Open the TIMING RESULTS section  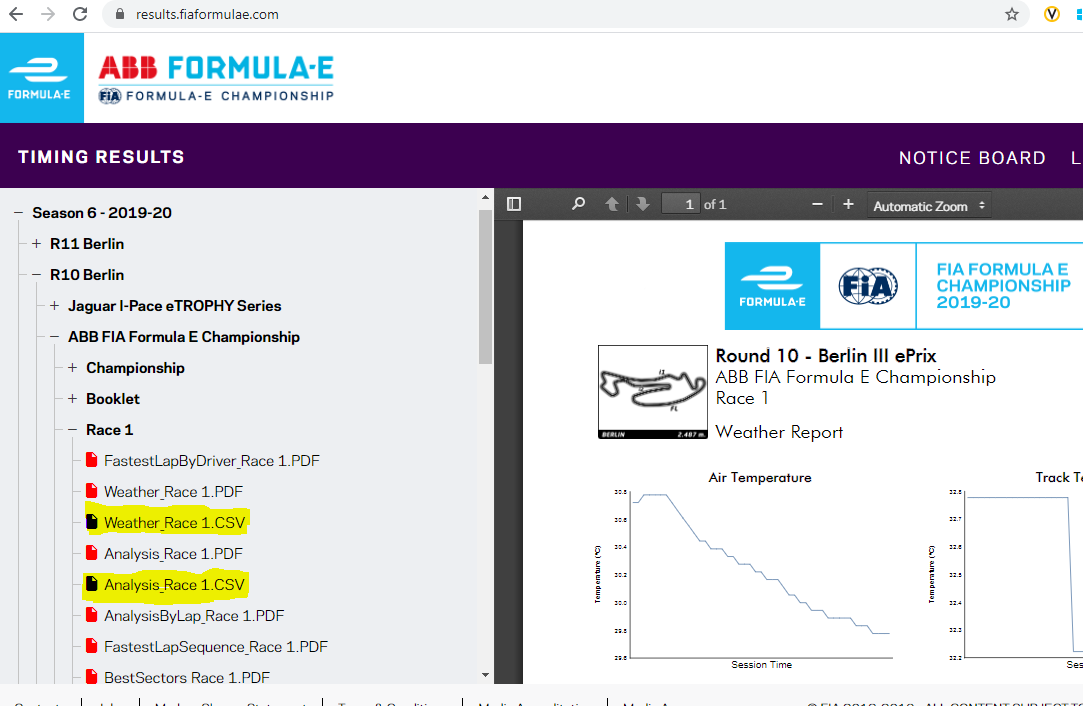pos(102,157)
